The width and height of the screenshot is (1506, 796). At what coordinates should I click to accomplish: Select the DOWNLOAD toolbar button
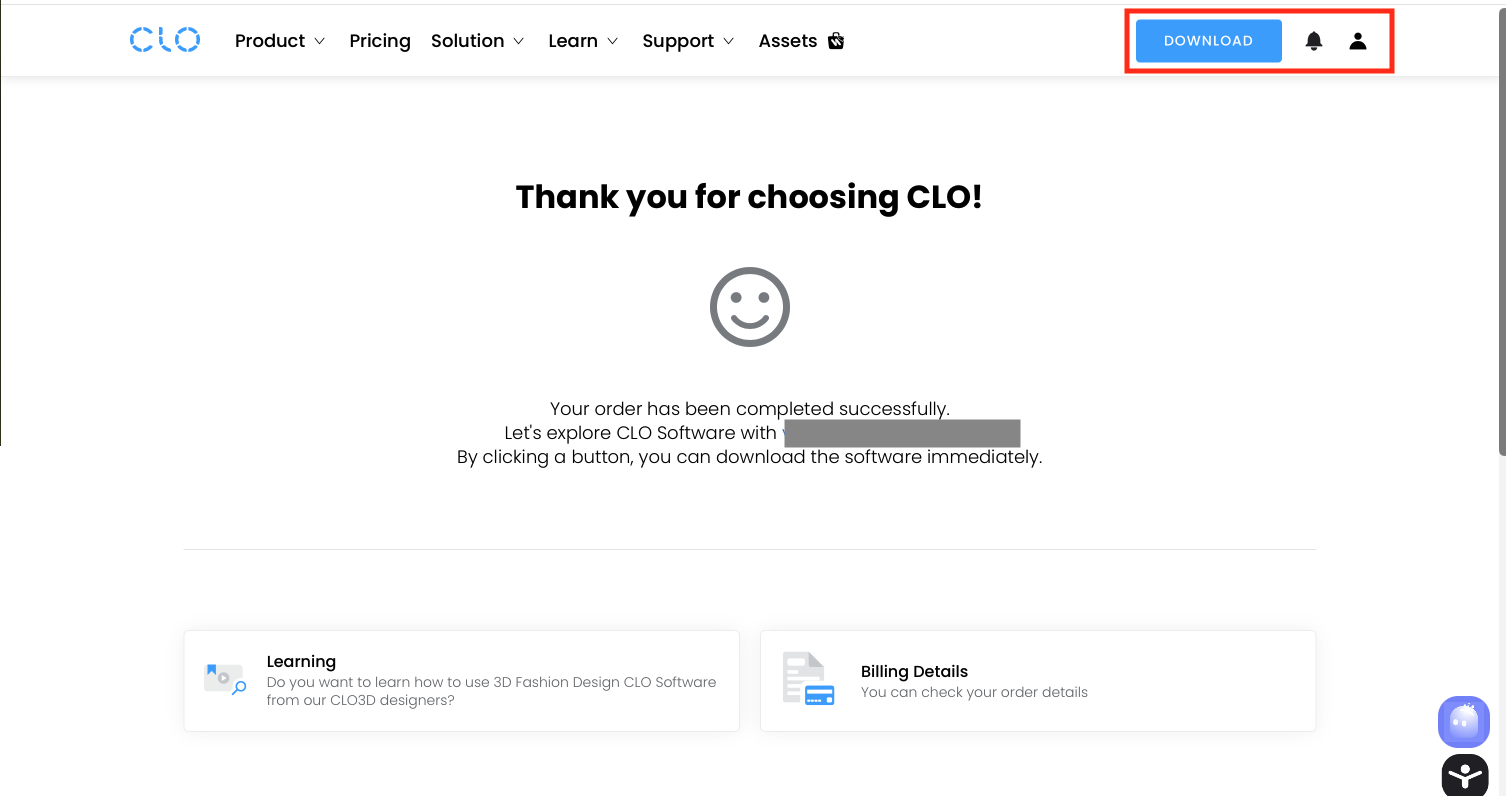click(x=1207, y=41)
